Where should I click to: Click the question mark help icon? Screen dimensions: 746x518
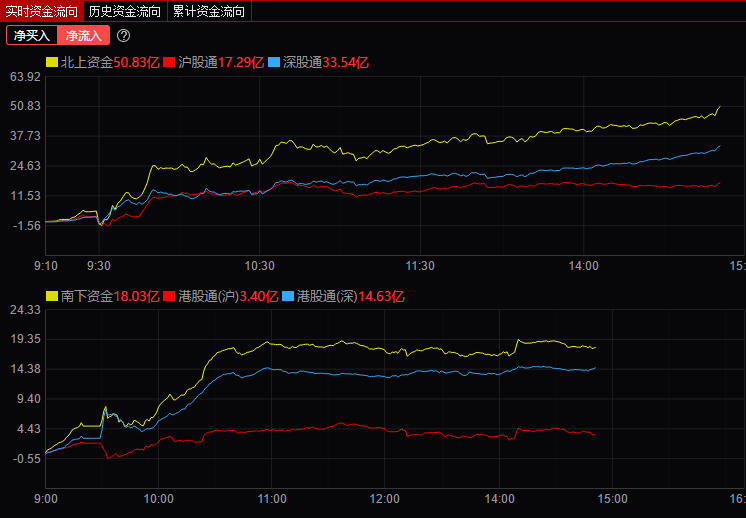[x=124, y=36]
